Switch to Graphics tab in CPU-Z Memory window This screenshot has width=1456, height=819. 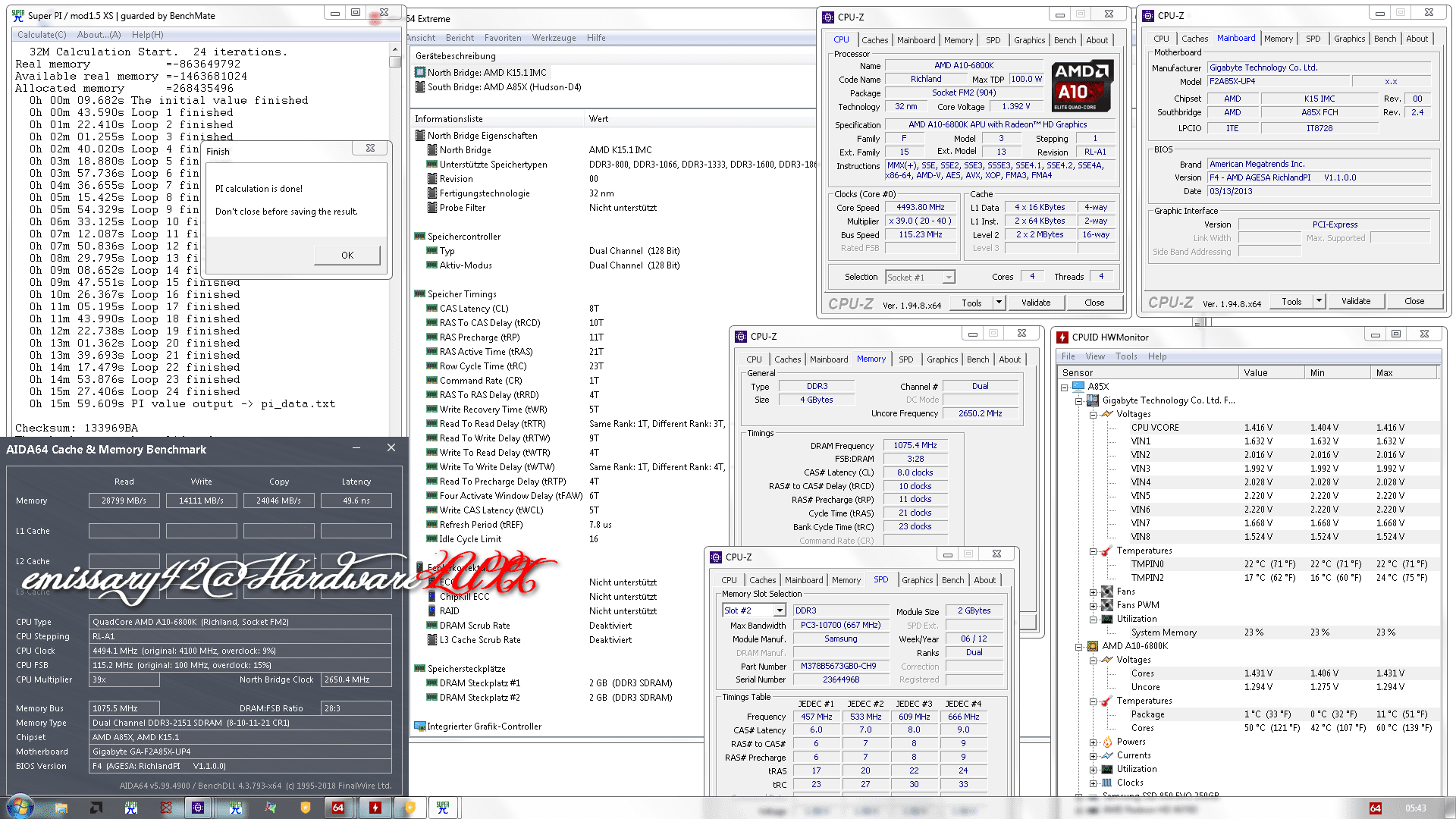coord(942,359)
